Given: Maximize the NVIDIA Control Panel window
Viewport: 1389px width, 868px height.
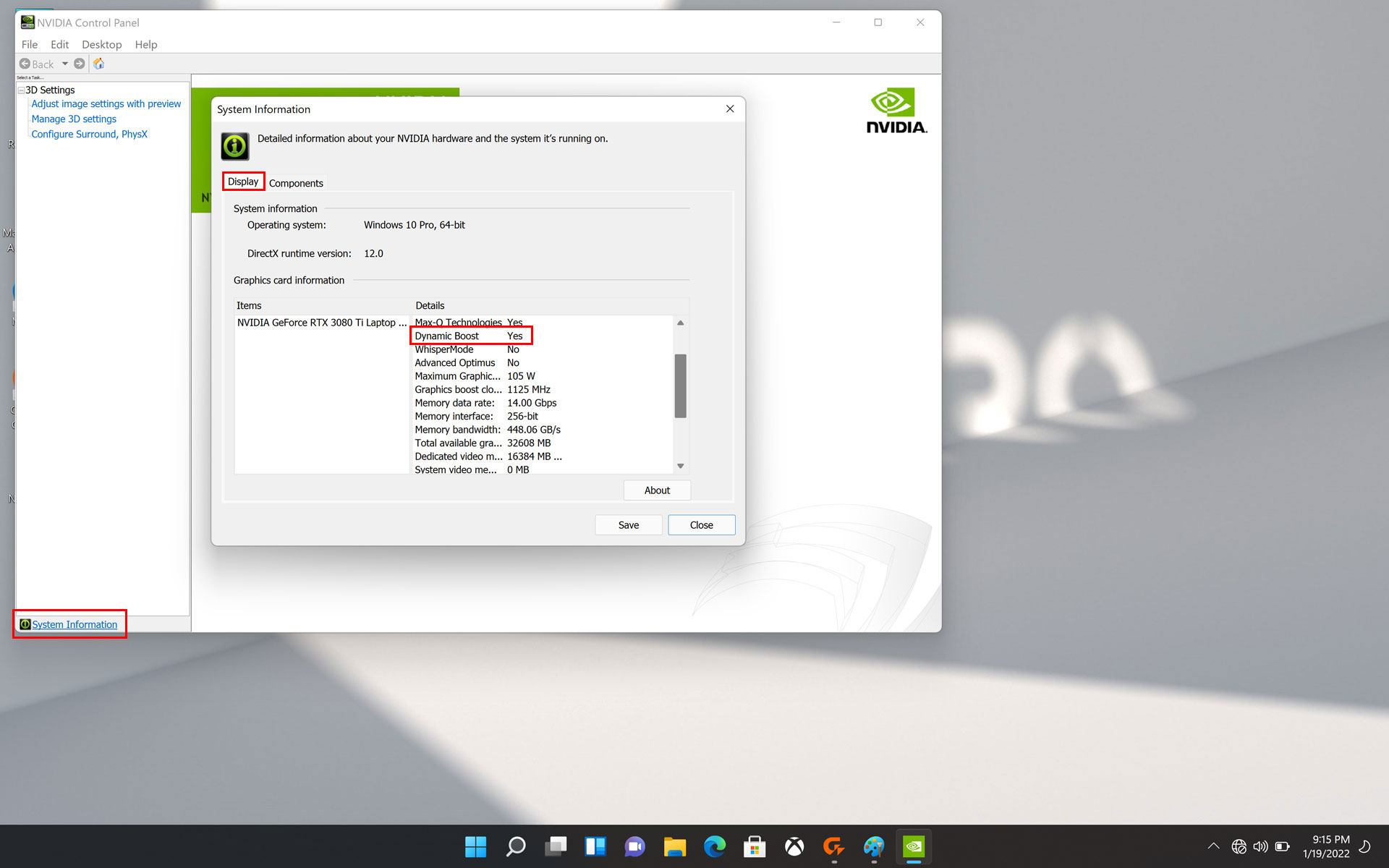Looking at the screenshot, I should coord(878,22).
